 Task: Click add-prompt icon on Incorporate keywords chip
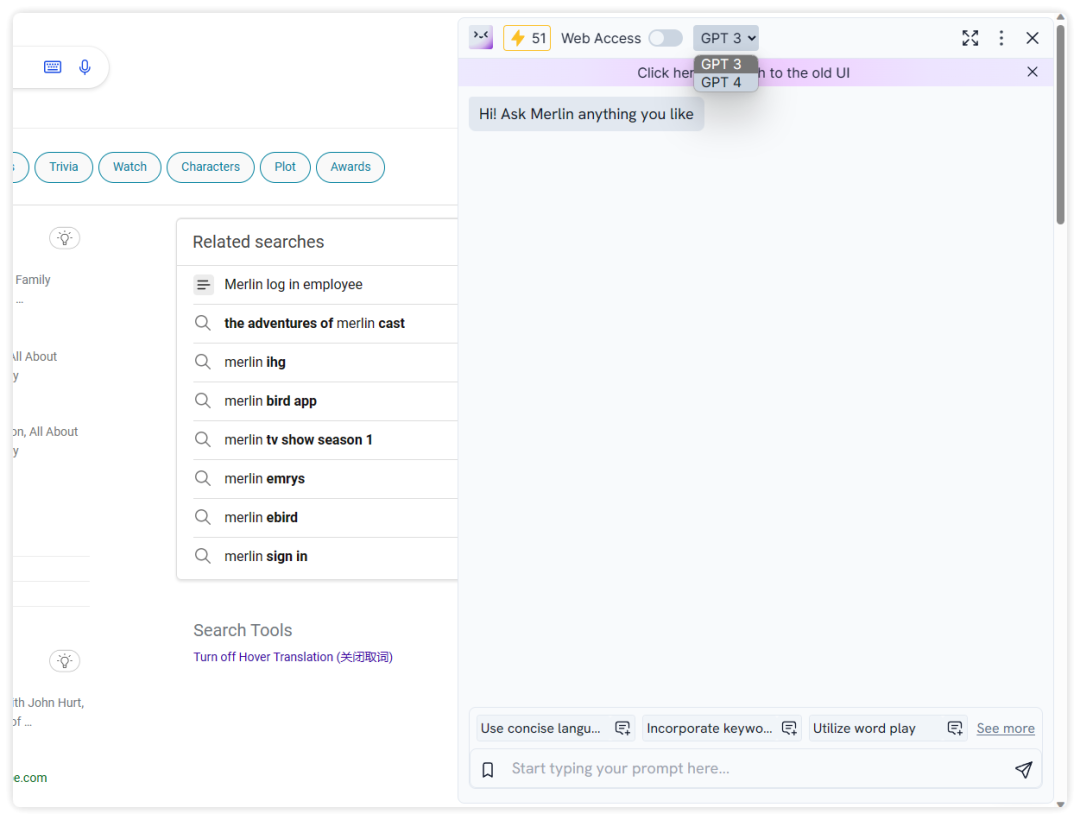pos(789,728)
